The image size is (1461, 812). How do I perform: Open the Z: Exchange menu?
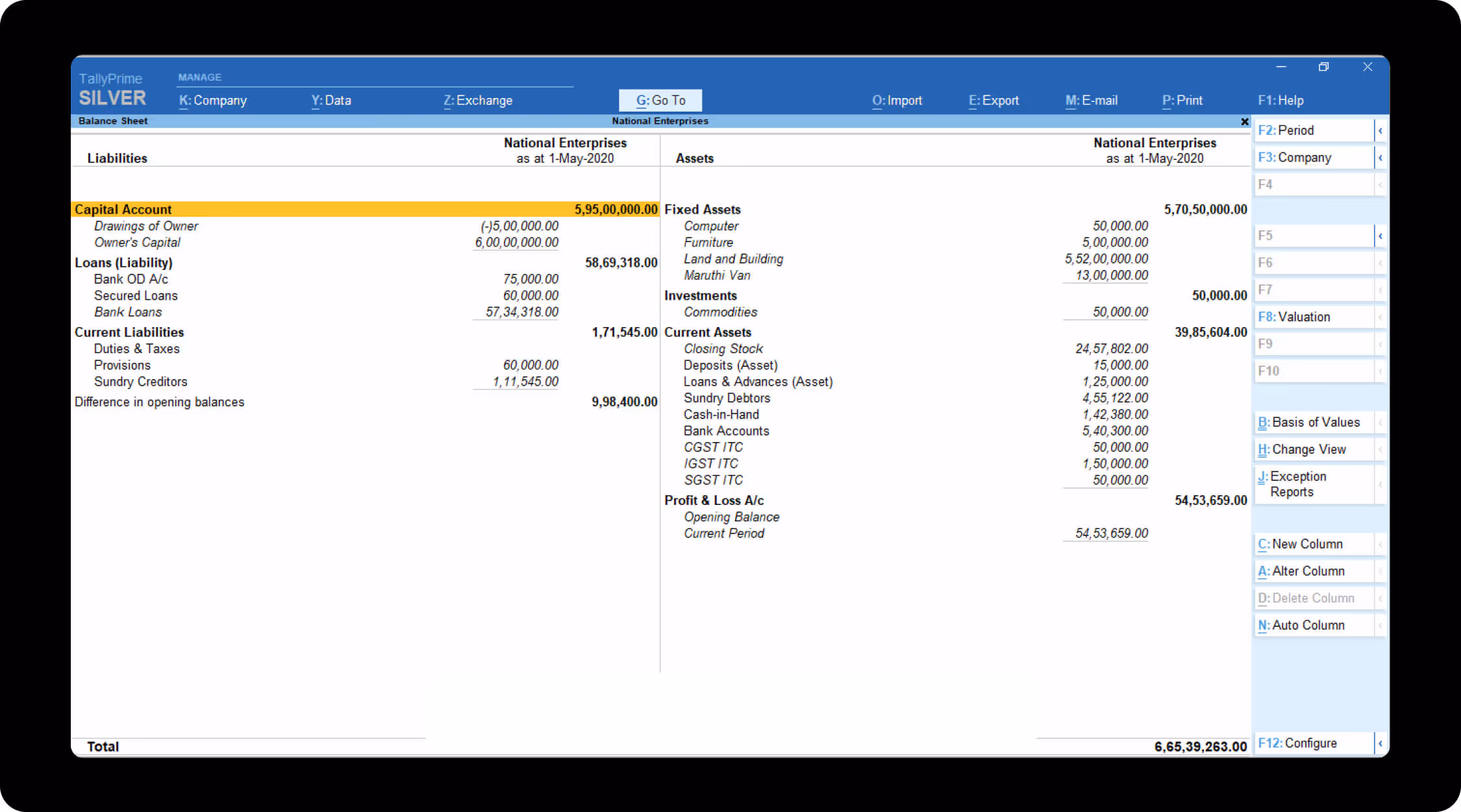[478, 100]
